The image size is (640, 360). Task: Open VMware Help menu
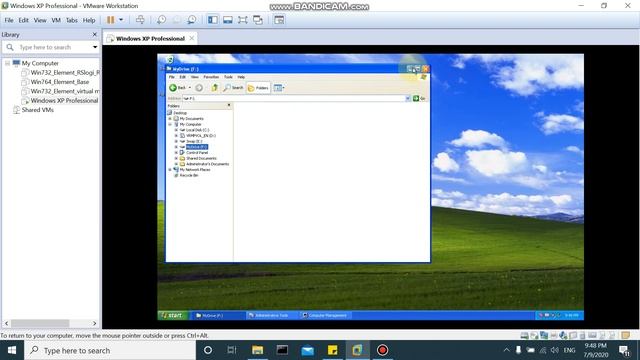89,20
